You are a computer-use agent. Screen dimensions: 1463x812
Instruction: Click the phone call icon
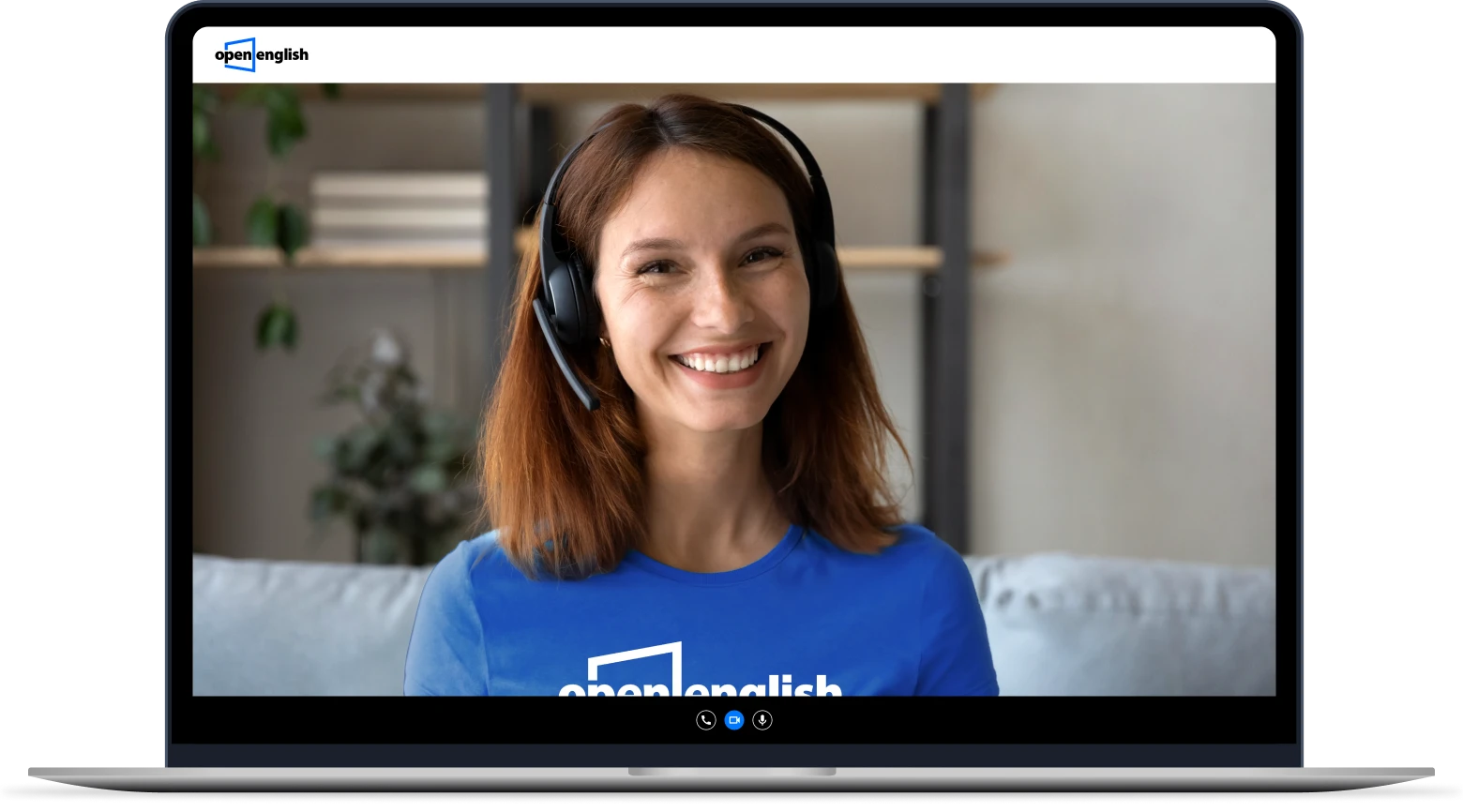706,720
